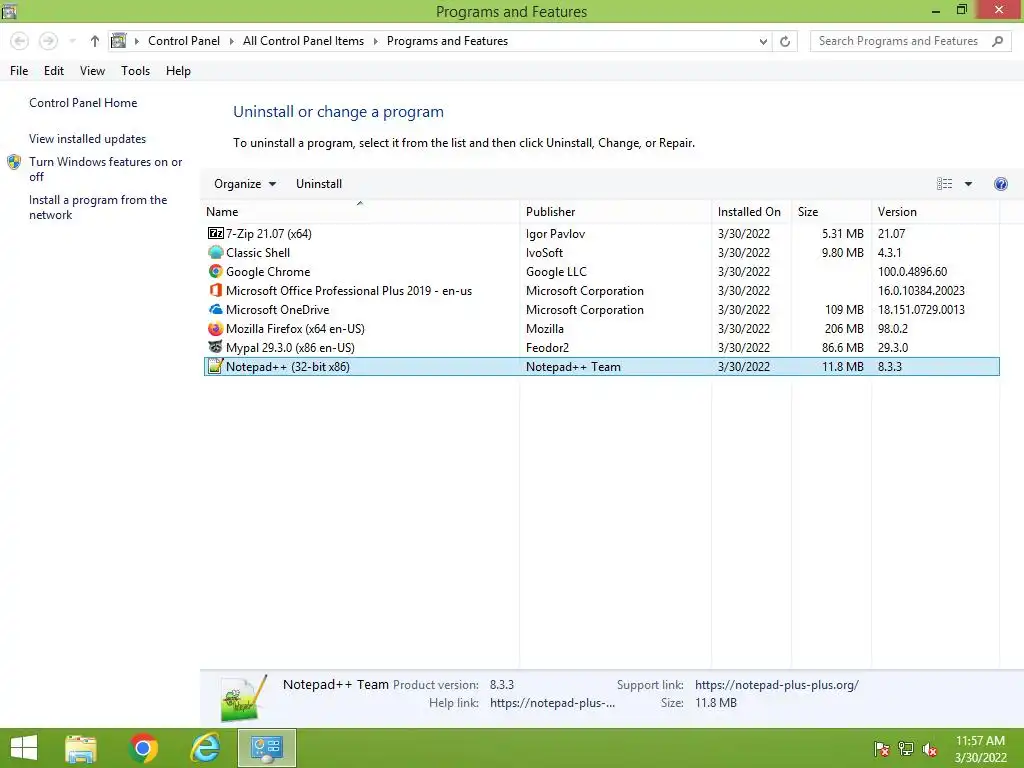Select the Microsoft OneDrive row
This screenshot has height=768, width=1024.
point(601,309)
